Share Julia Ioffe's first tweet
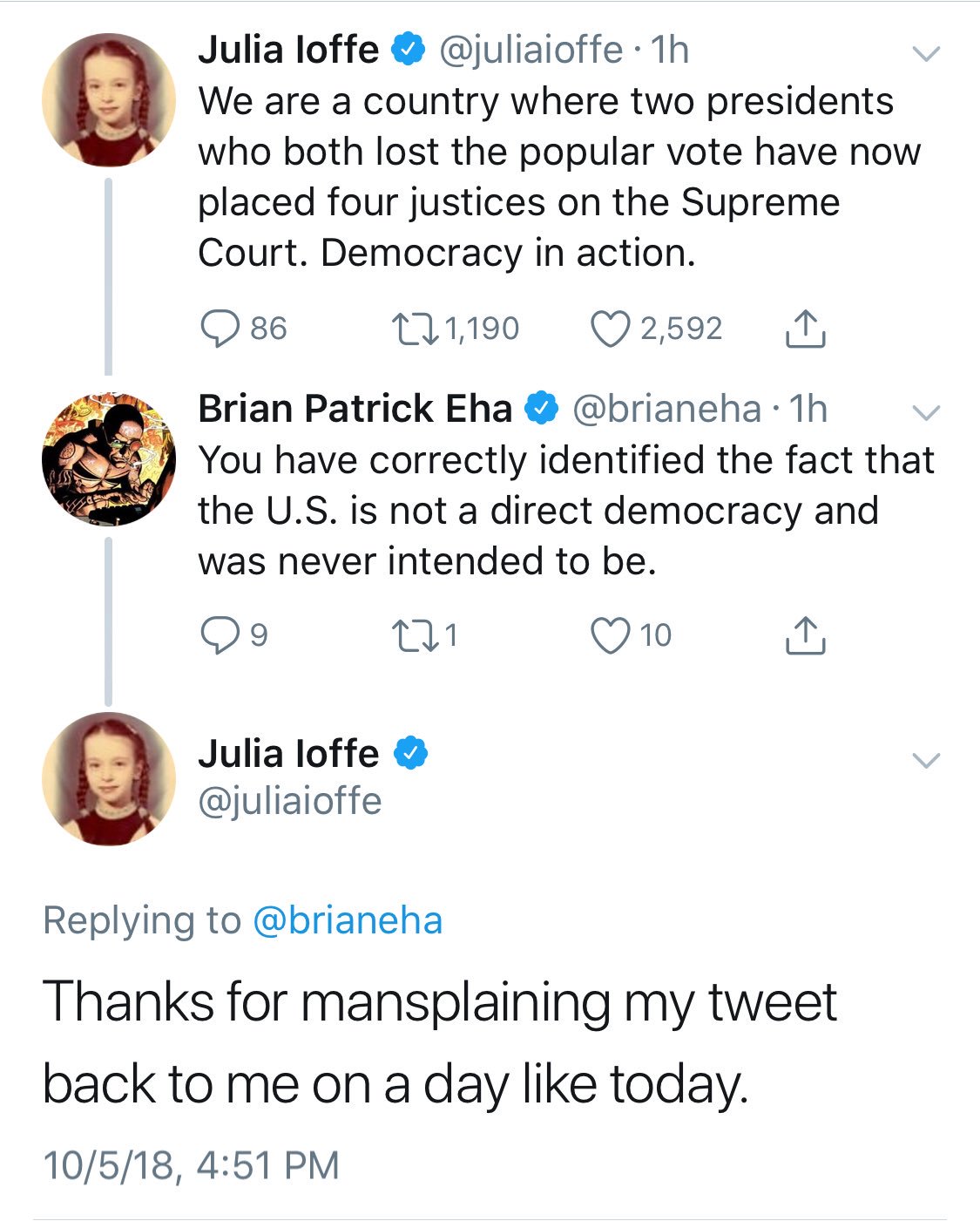This screenshot has height=1221, width=980. 805,329
